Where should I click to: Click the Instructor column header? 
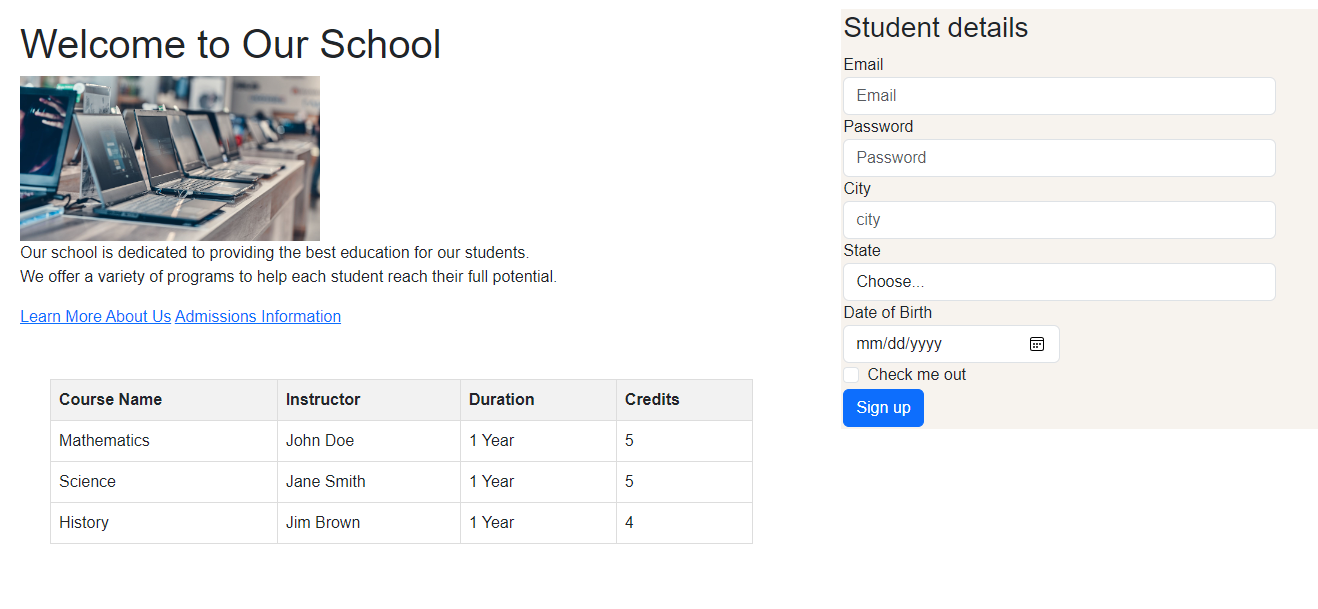[x=323, y=400]
